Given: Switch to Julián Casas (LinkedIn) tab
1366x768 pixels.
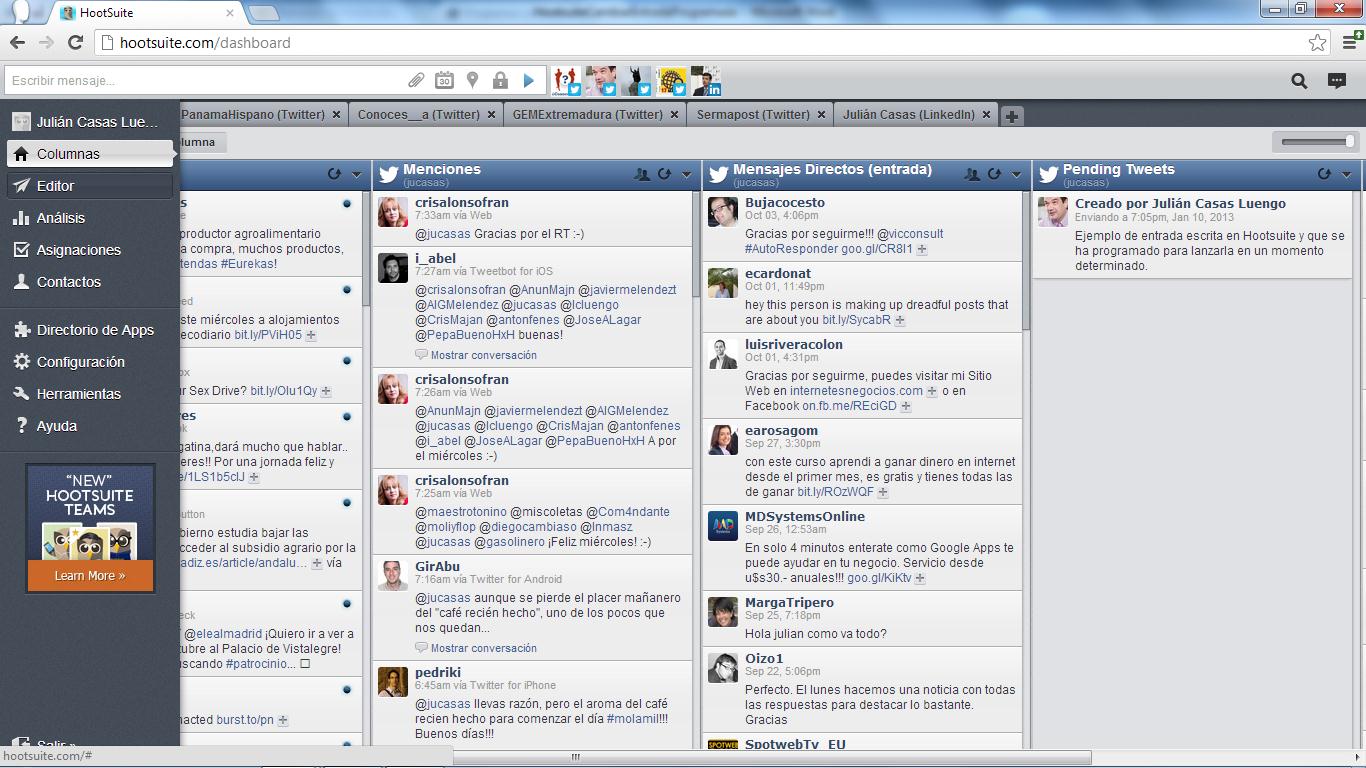Looking at the screenshot, I should click(909, 114).
